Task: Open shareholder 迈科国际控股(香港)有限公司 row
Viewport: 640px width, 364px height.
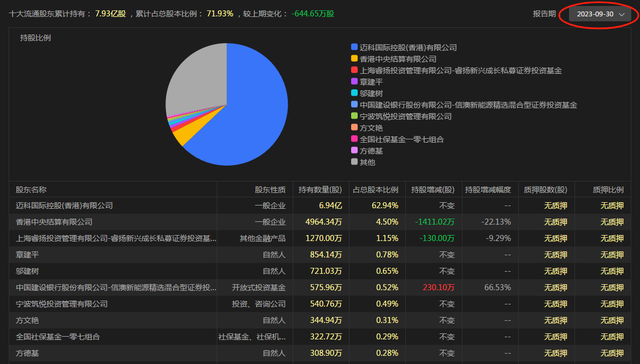Action: click(x=320, y=206)
